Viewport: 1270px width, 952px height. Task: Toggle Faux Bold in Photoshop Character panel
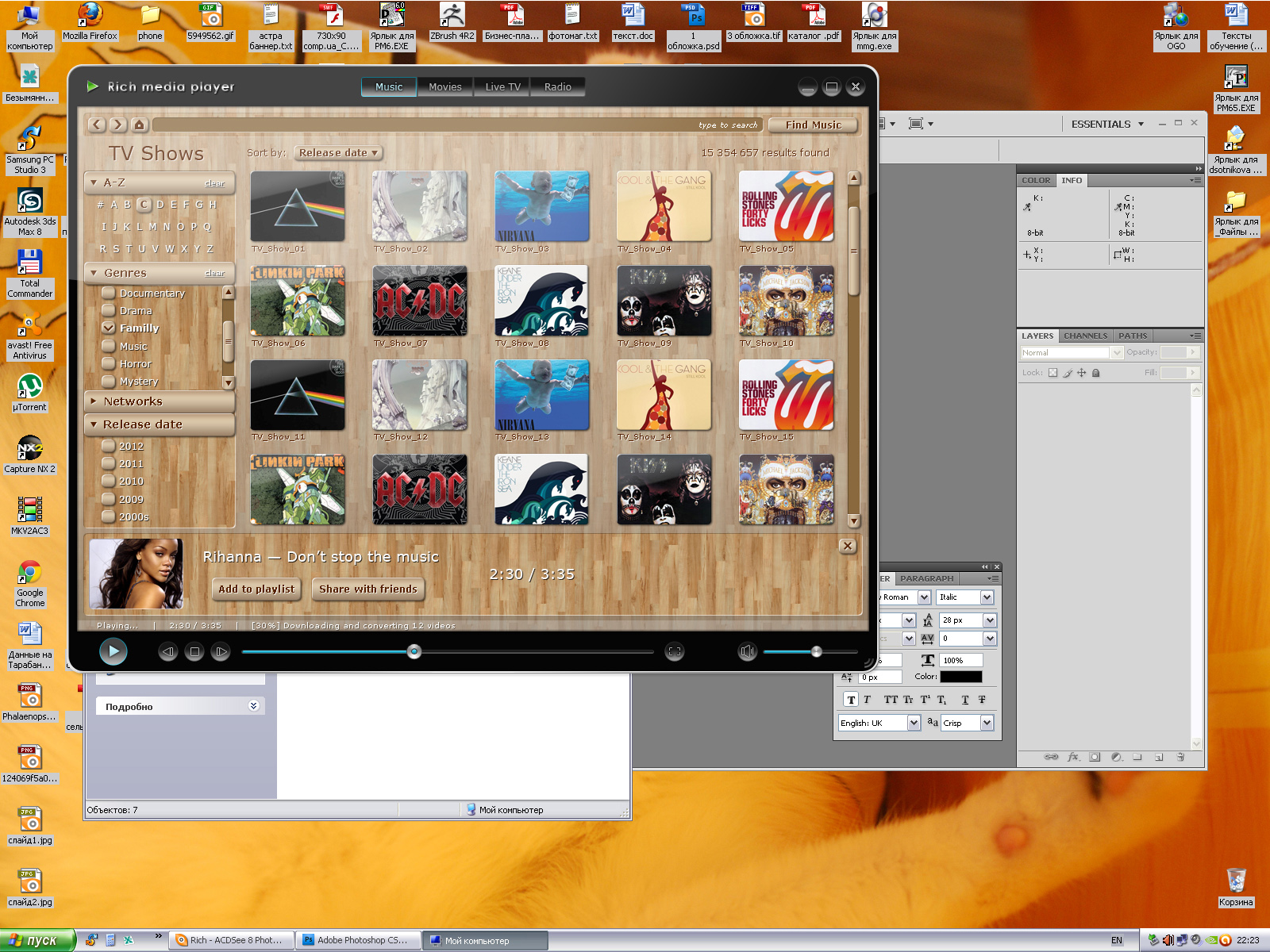[851, 700]
